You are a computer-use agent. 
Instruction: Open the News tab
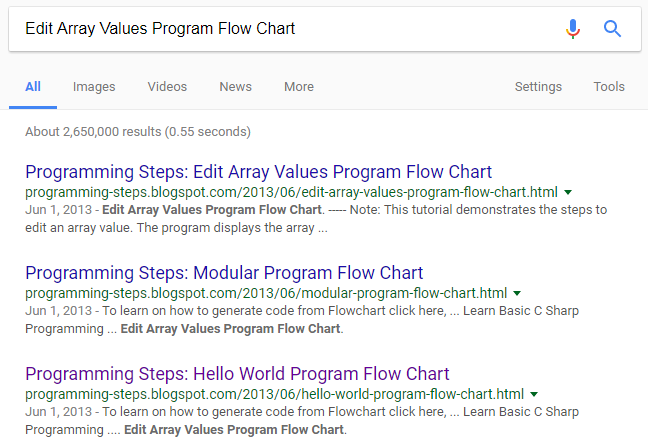pos(235,87)
